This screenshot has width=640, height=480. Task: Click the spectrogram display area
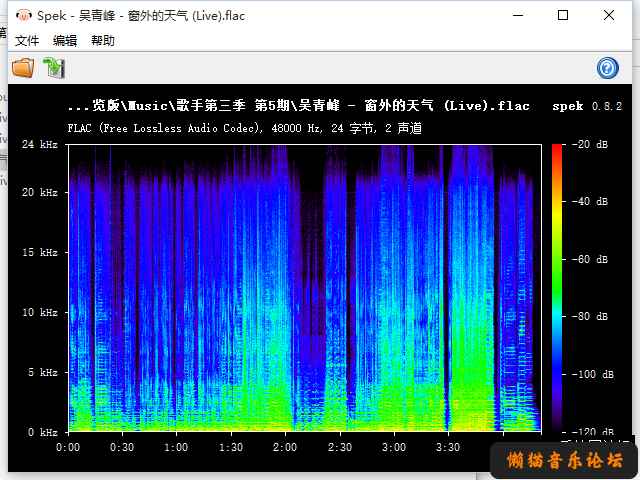click(305, 288)
